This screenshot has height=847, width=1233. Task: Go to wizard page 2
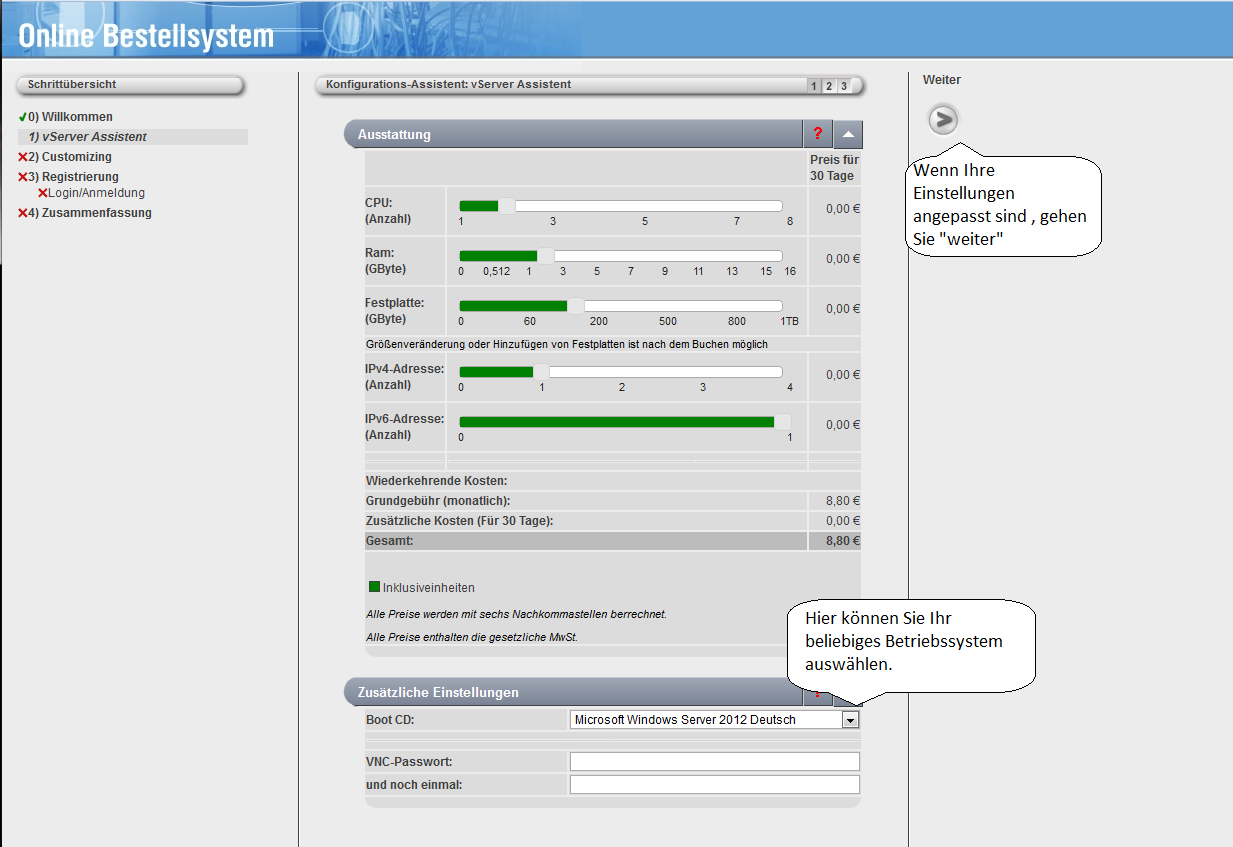pos(829,86)
